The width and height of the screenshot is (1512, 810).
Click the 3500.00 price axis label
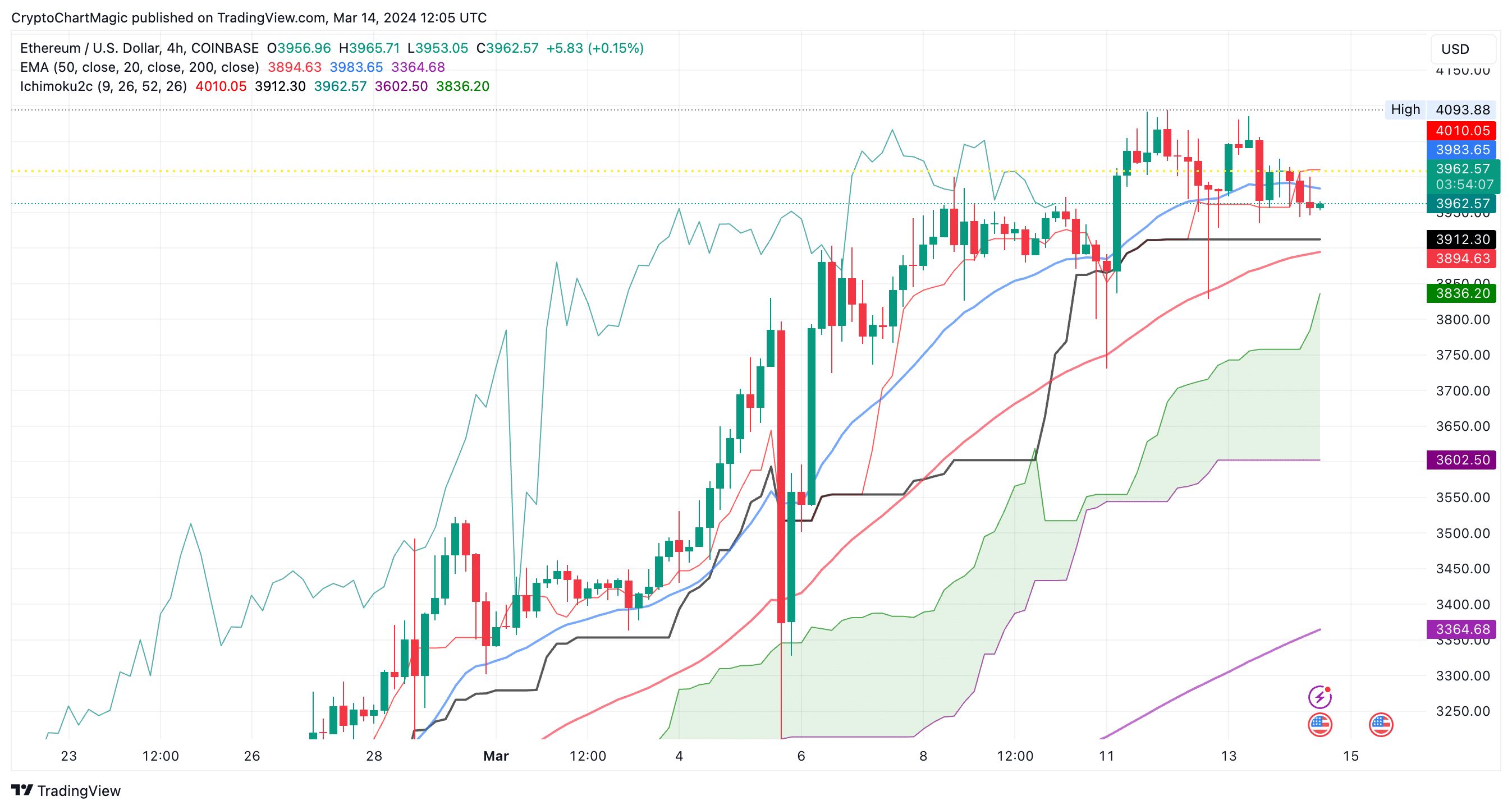[1463, 533]
